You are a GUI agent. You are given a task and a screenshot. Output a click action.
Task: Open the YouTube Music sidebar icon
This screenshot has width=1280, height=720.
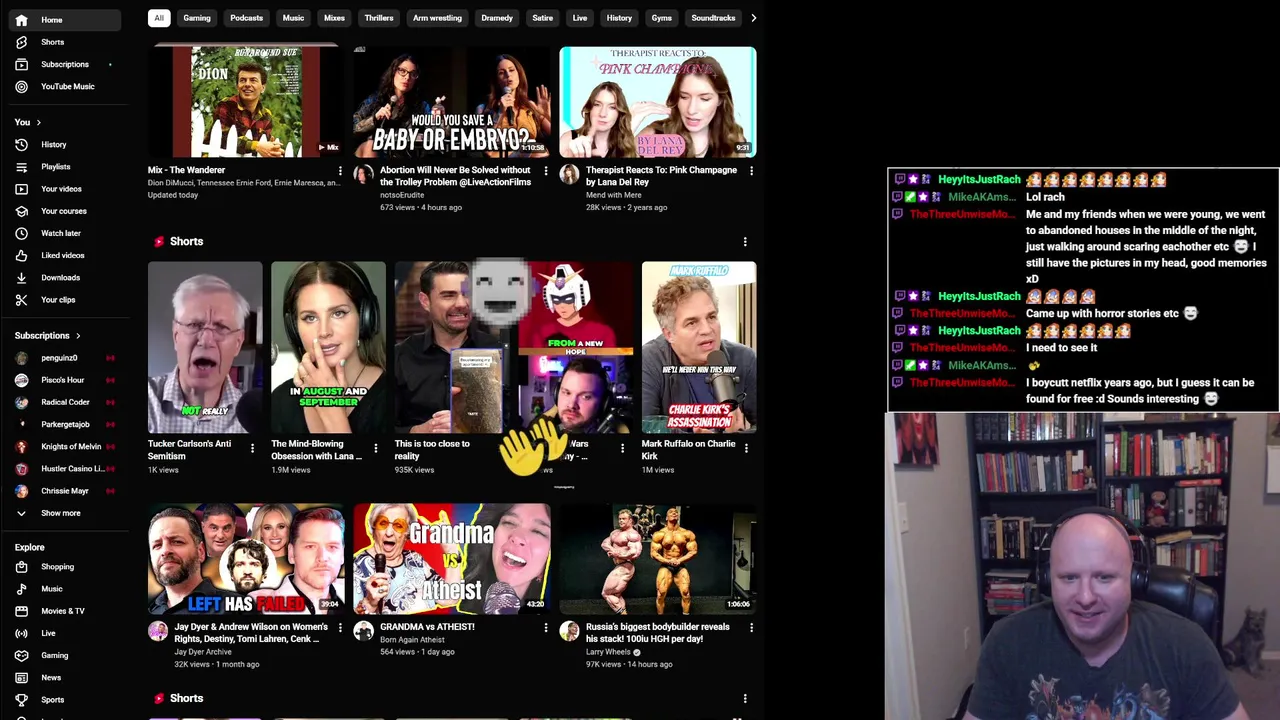coord(21,86)
